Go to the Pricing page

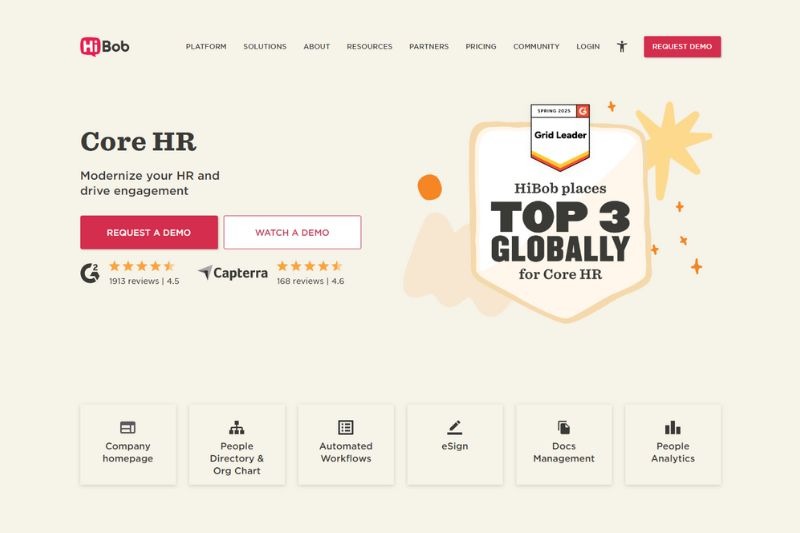pos(481,46)
